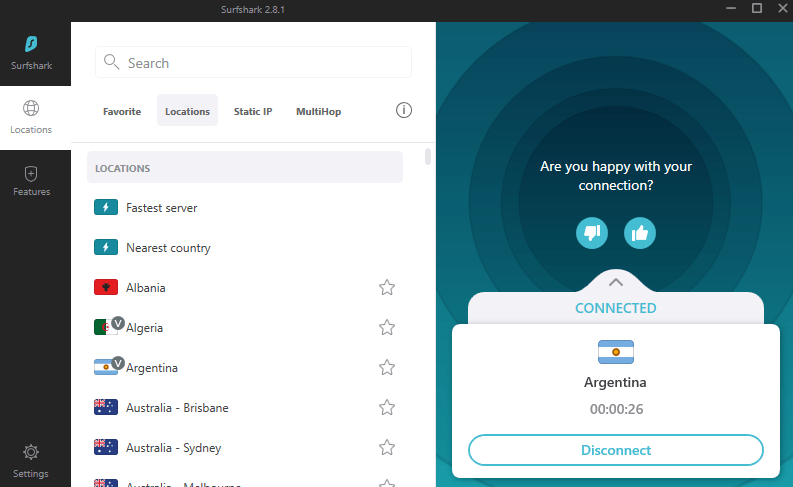The width and height of the screenshot is (793, 487).
Task: Click the Algeria flag icon
Action: [106, 327]
